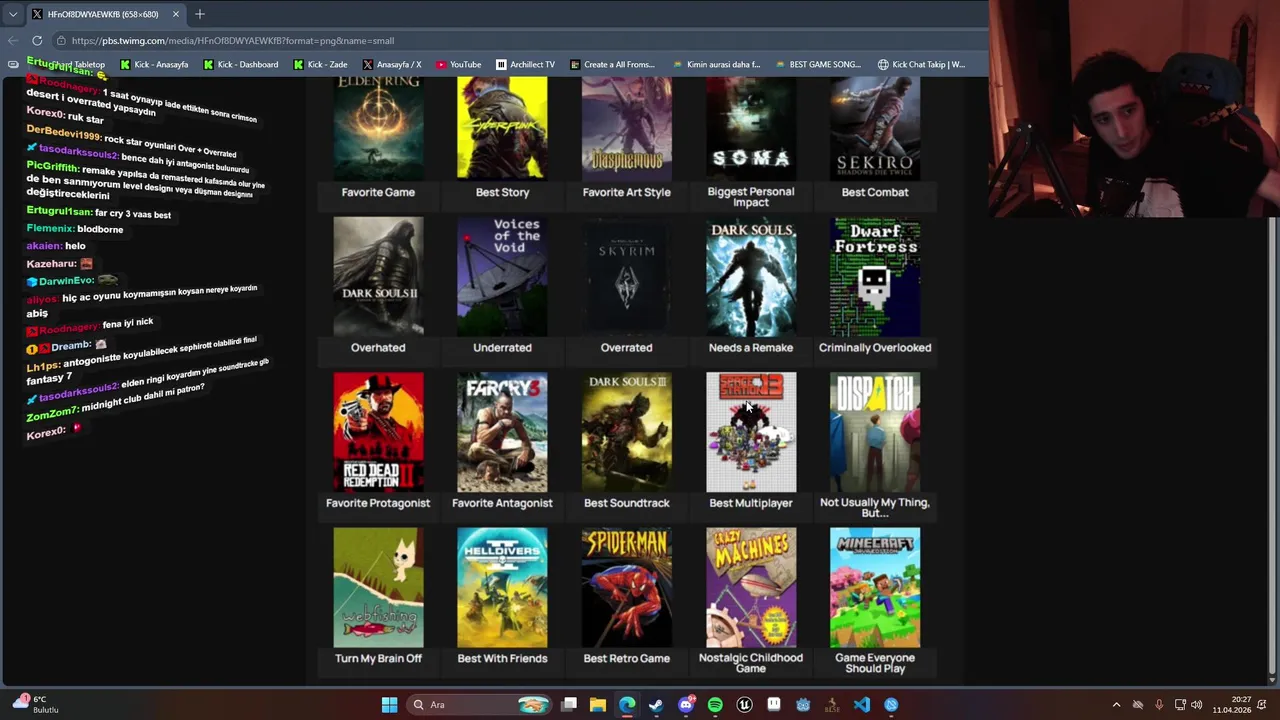Open the Kick Chat Takip bookmark

(x=921, y=64)
